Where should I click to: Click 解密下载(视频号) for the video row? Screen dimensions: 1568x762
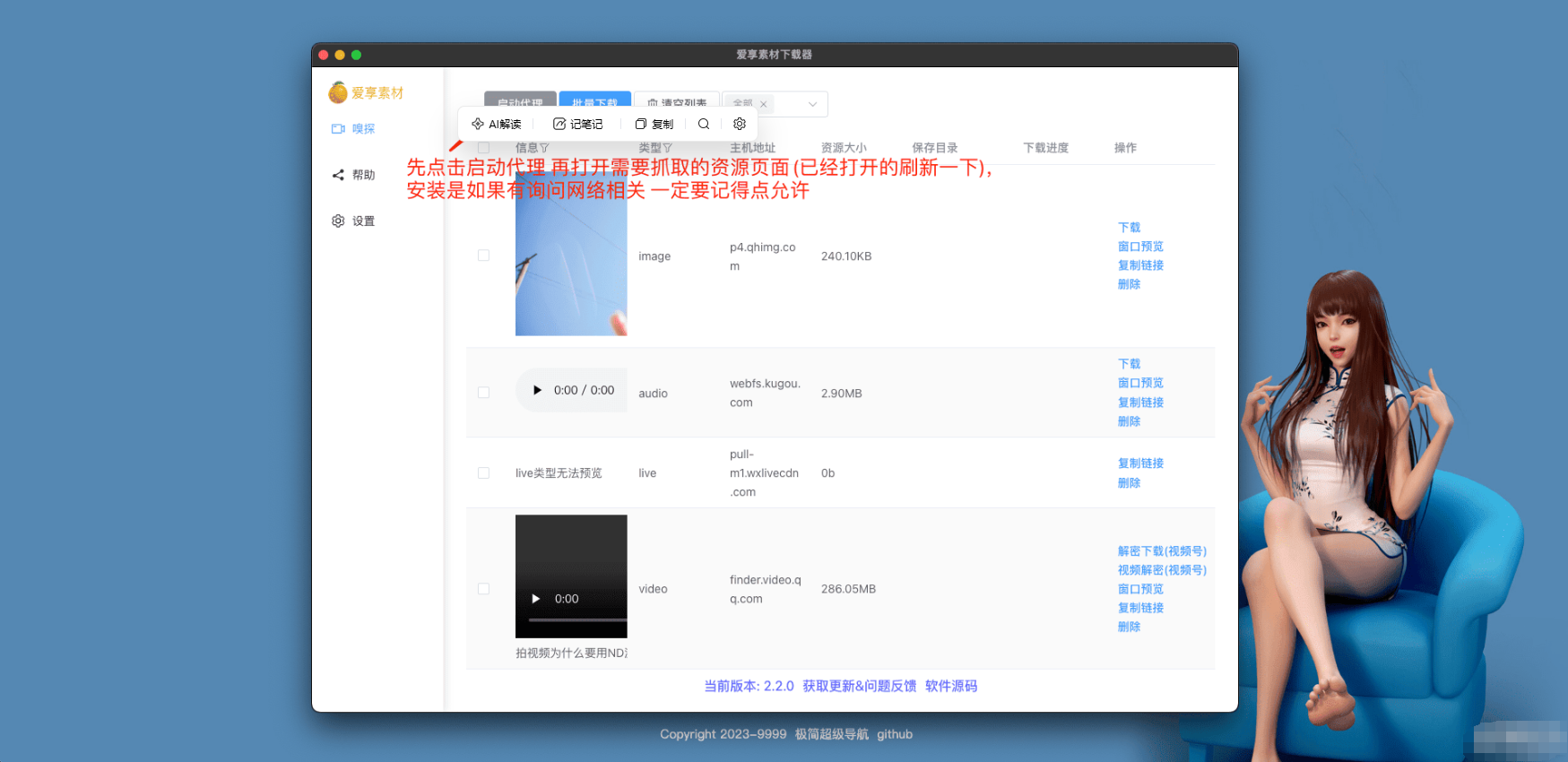pos(1162,551)
